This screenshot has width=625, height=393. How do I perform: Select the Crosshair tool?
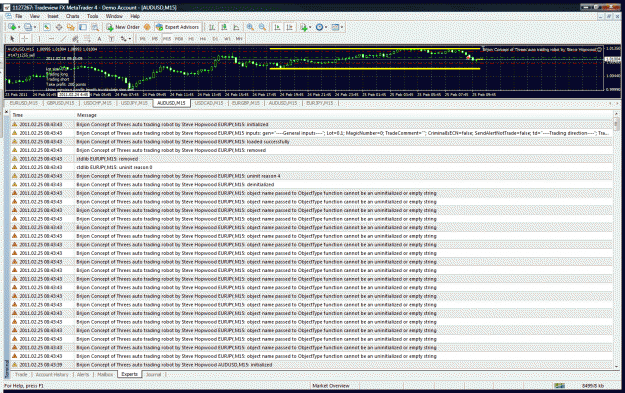(x=24, y=39)
